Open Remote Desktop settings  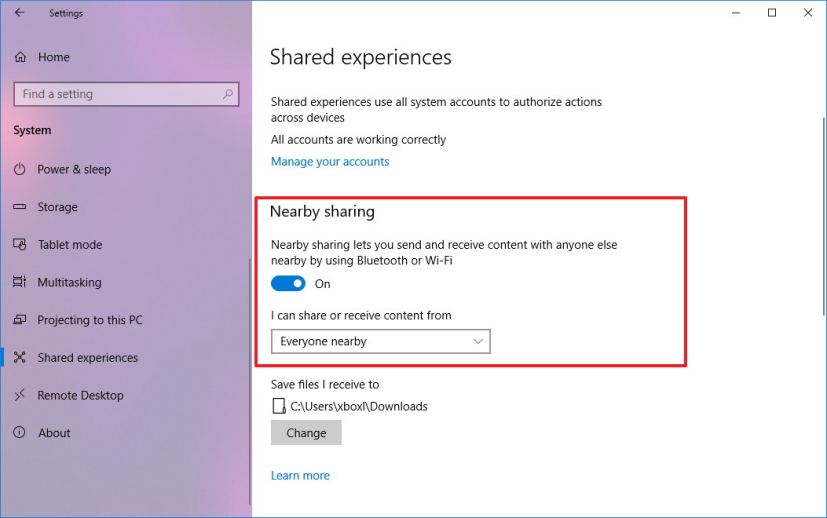pyautogui.click(x=80, y=395)
